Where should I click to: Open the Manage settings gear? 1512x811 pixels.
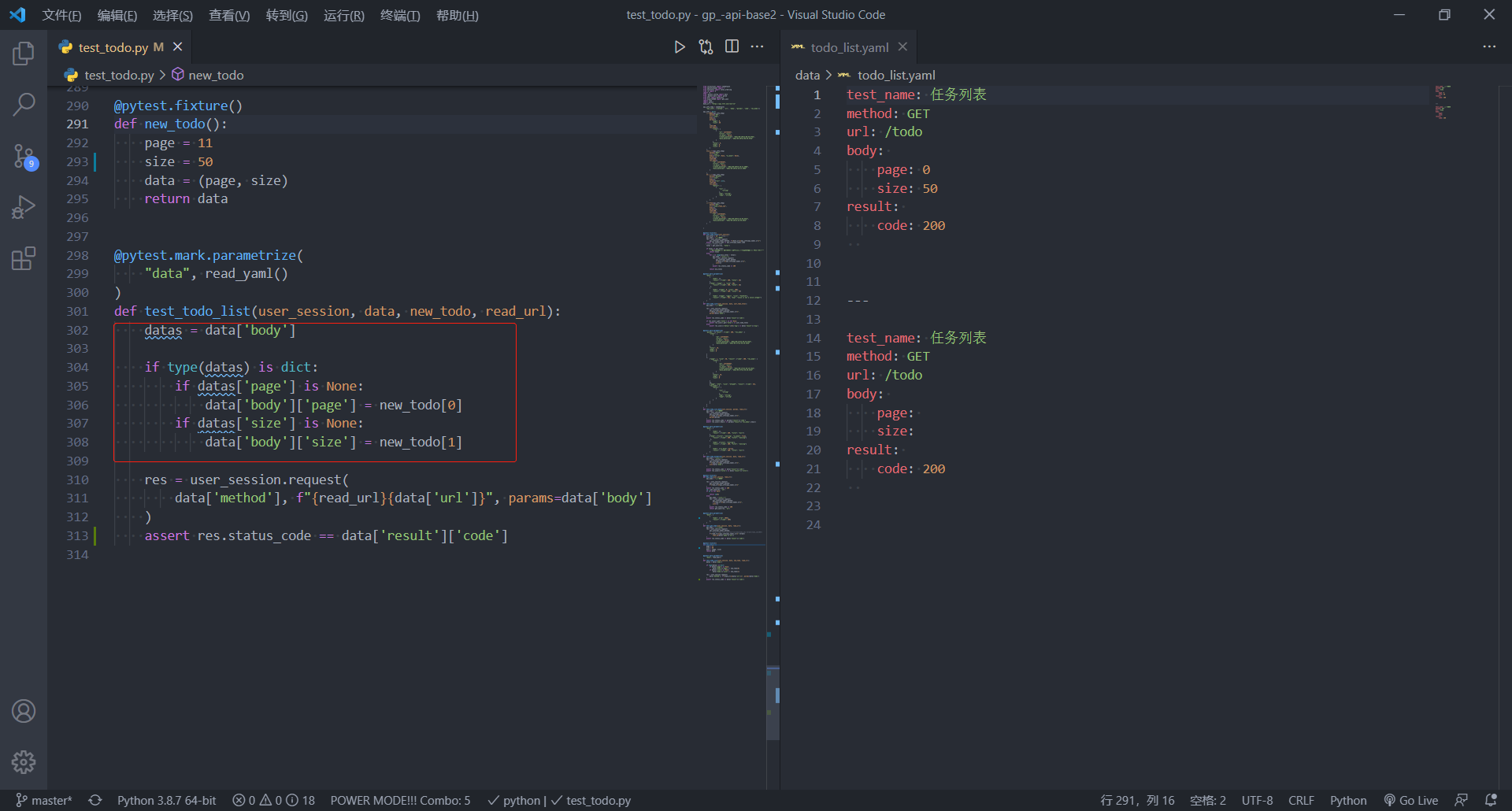[x=24, y=761]
